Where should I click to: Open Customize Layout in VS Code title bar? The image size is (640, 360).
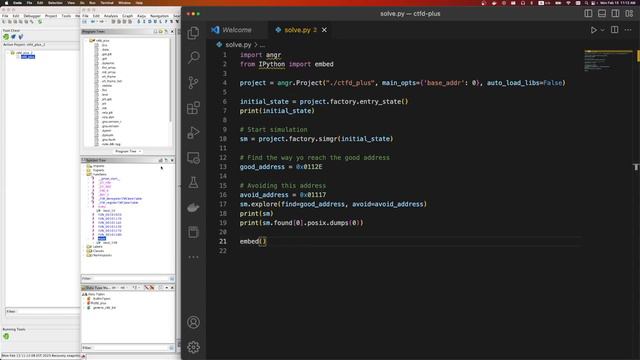coord(629,13)
